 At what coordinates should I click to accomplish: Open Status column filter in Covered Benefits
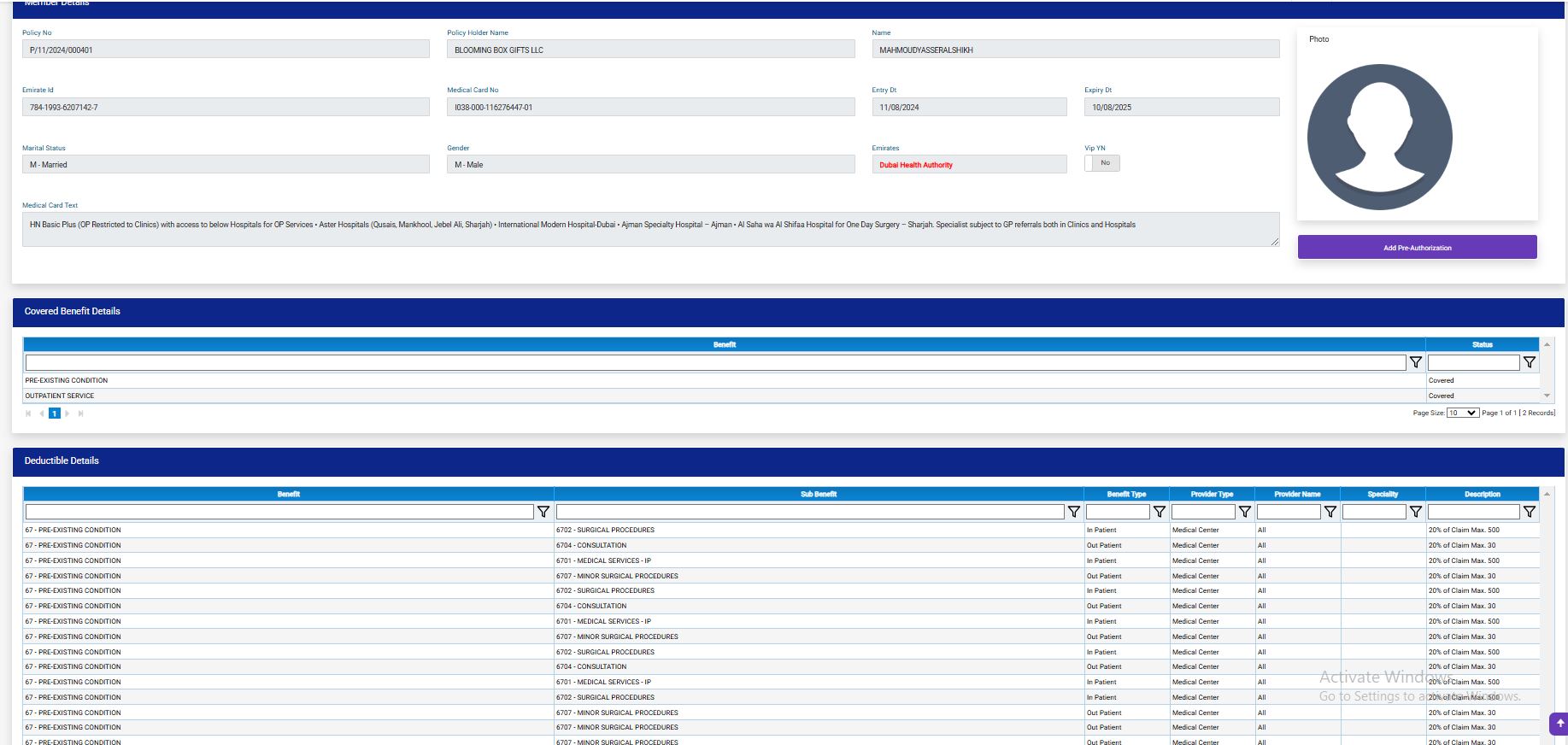pos(1530,362)
